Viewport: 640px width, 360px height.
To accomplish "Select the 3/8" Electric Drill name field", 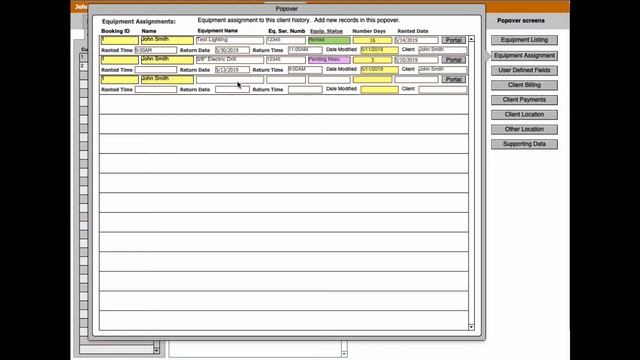I will [x=230, y=60].
